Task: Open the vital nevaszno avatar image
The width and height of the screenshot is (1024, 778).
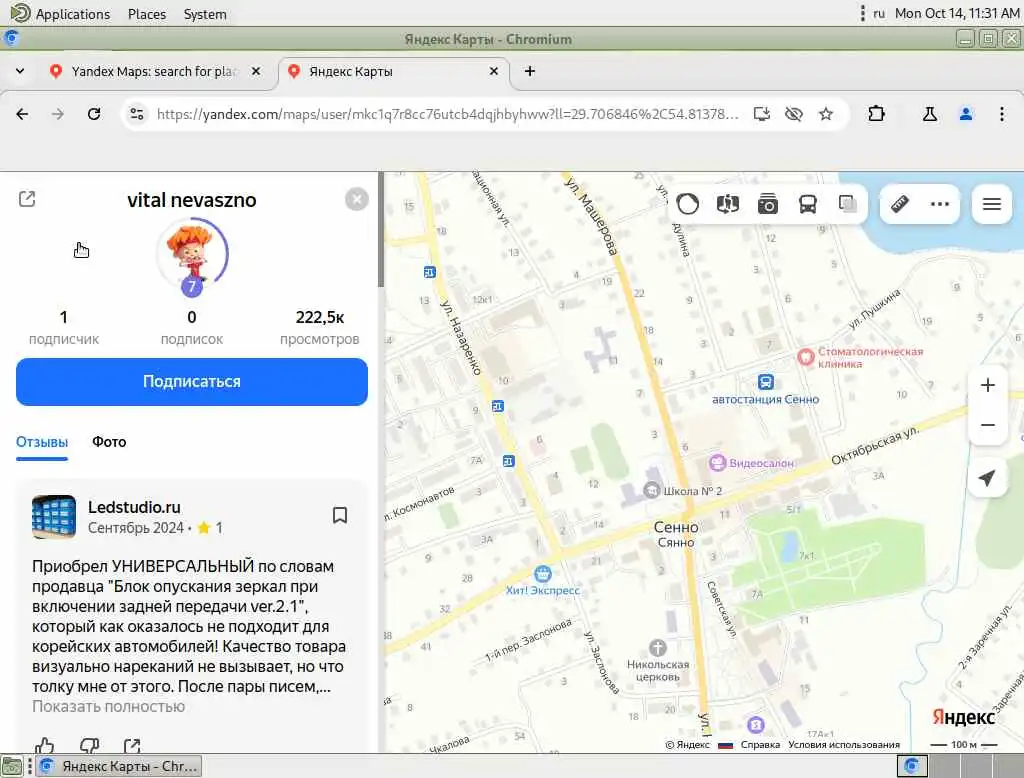Action: (x=192, y=255)
